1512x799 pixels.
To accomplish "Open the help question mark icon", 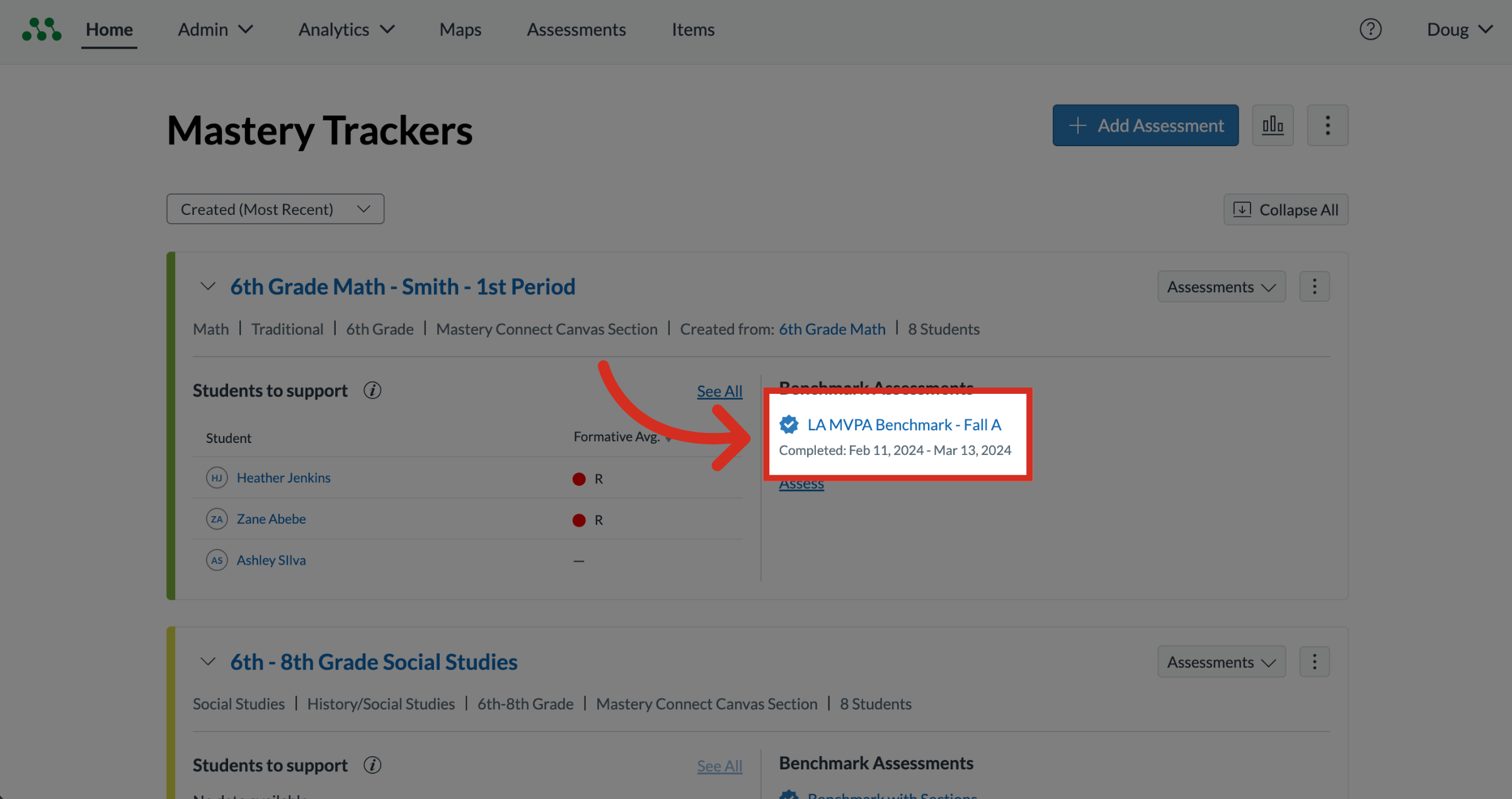I will (x=1370, y=29).
